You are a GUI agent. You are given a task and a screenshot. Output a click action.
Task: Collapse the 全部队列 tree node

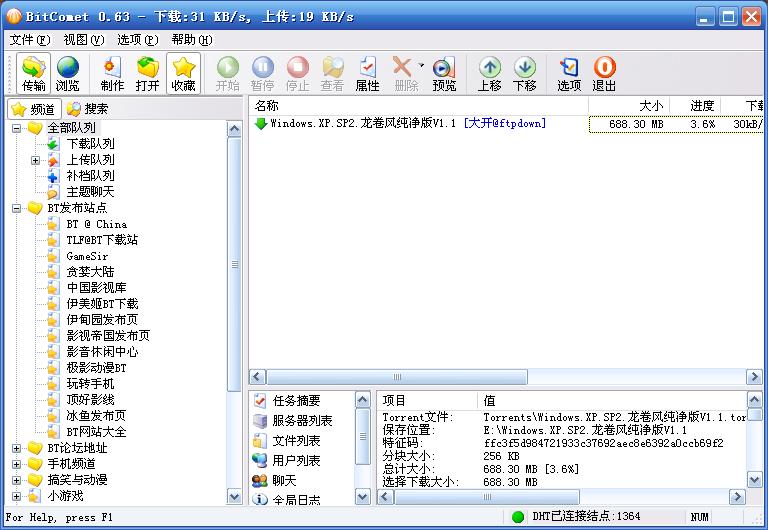point(16,128)
